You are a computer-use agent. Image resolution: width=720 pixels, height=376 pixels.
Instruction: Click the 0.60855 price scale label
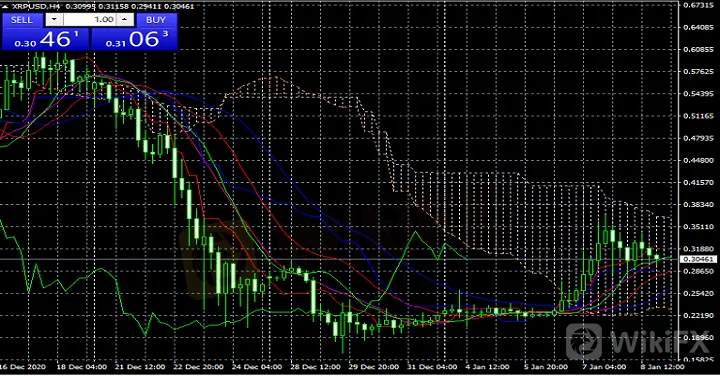pos(698,50)
